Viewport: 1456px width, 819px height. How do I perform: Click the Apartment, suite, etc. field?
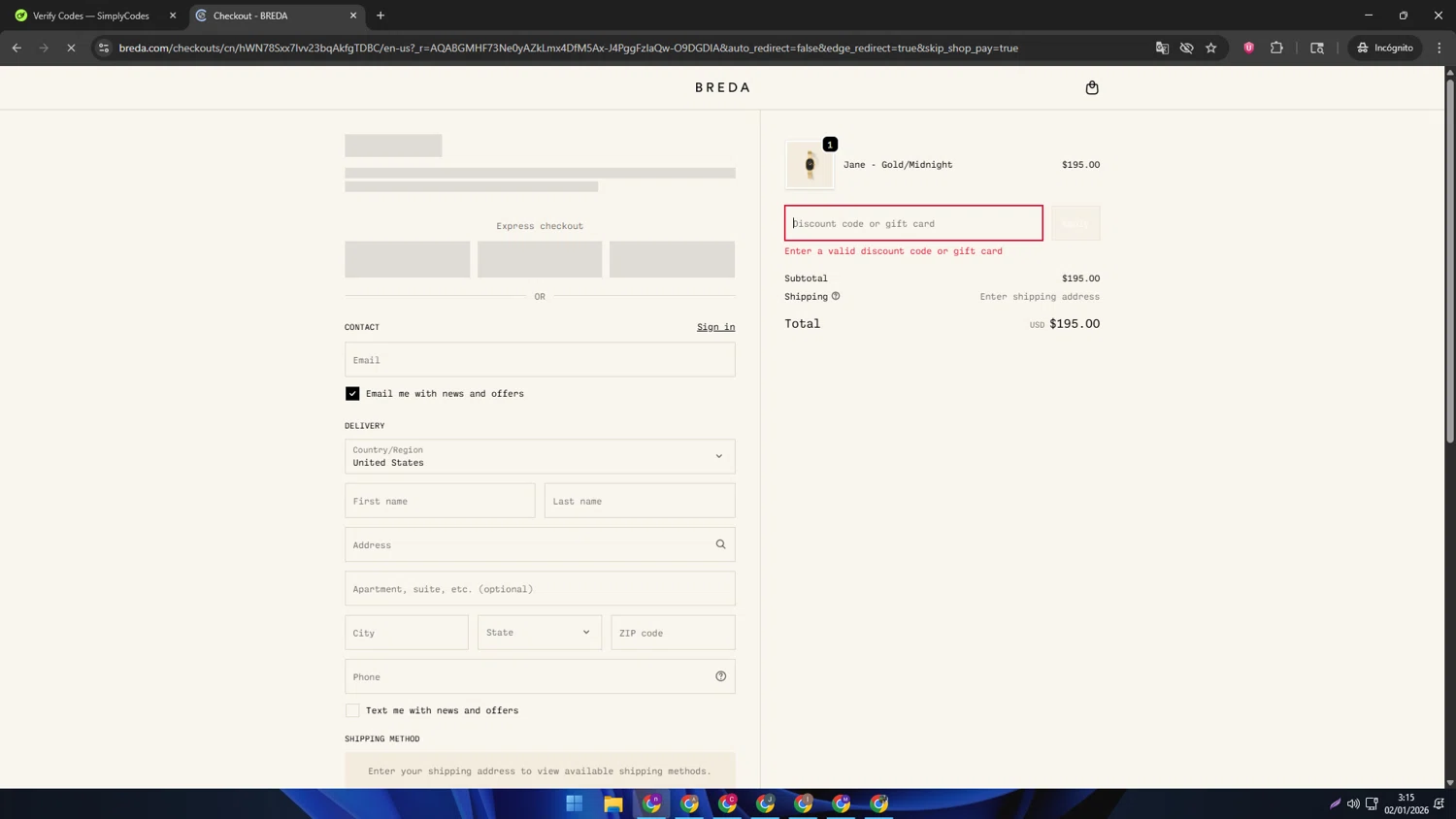[540, 589]
